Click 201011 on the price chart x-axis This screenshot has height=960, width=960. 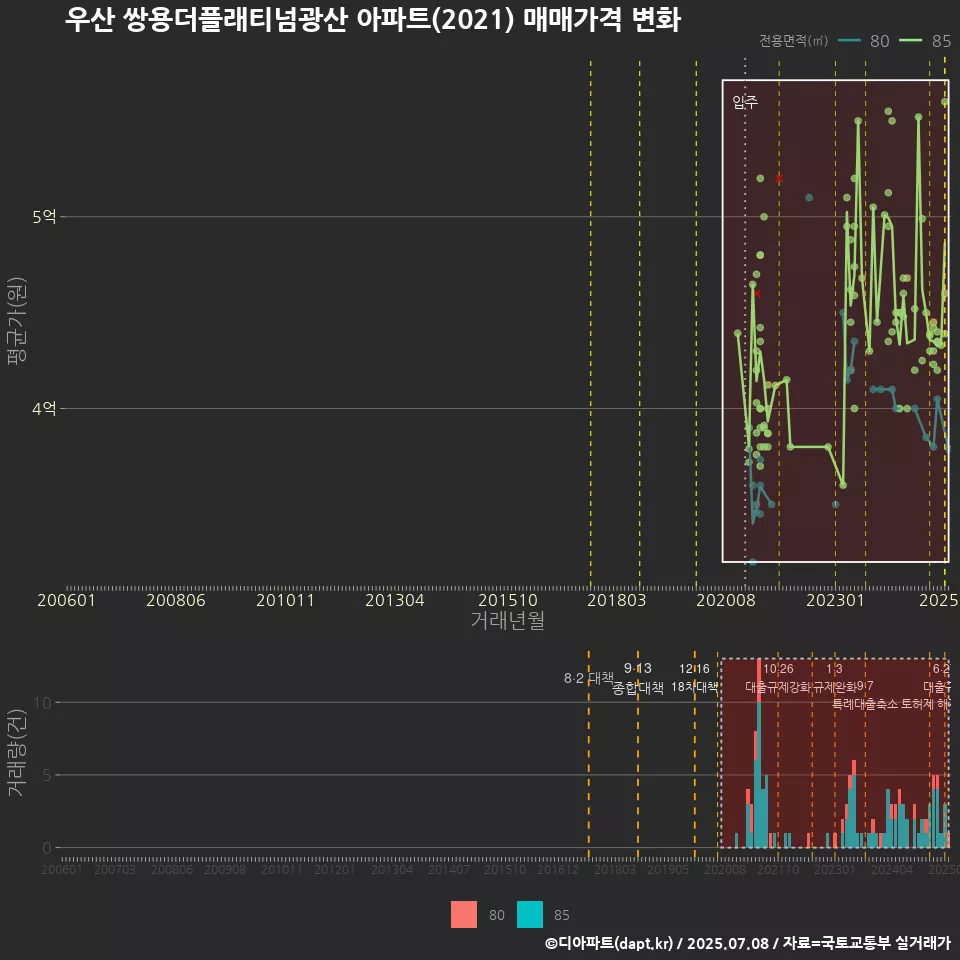click(285, 600)
